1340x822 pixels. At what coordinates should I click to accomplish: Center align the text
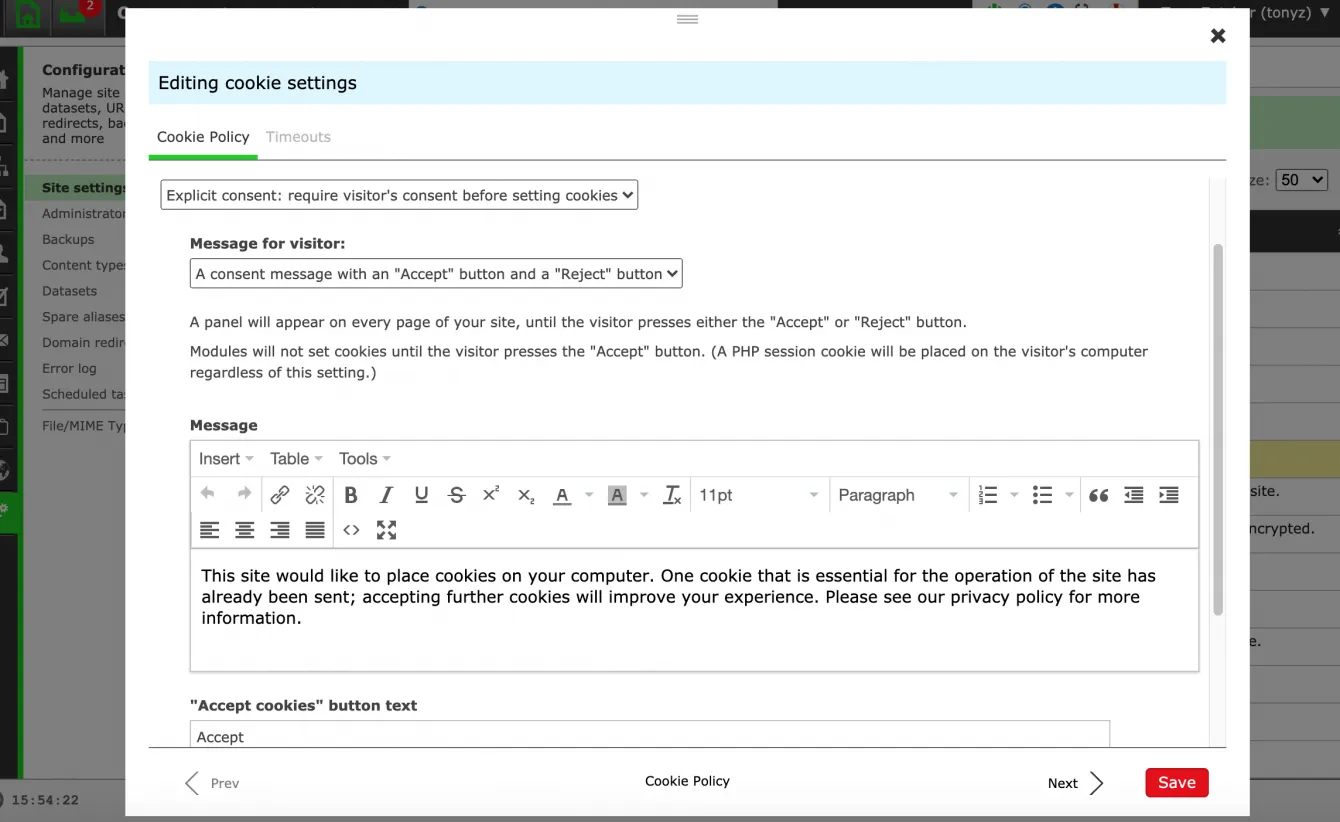coord(244,530)
